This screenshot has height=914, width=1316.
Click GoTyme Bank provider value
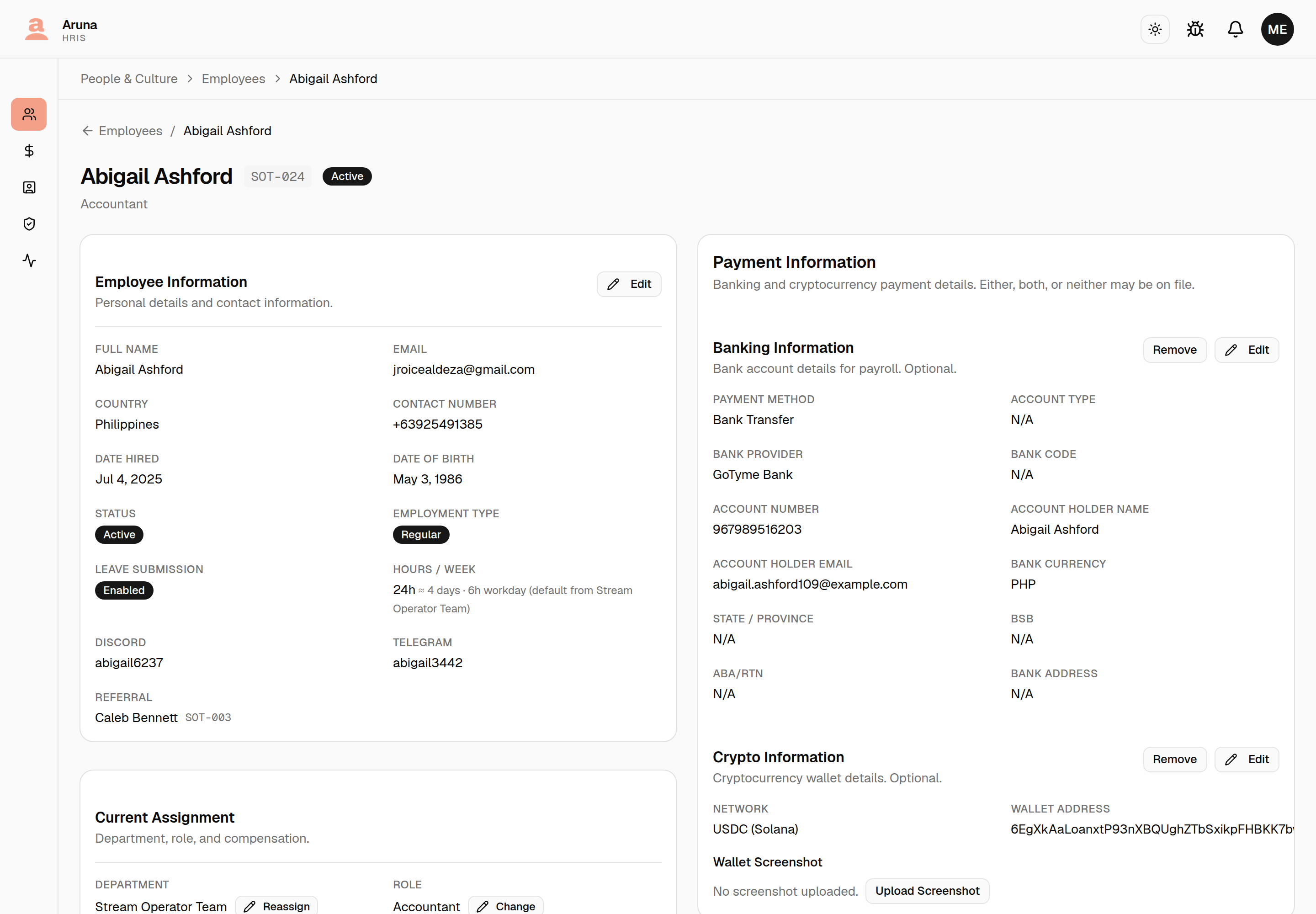click(x=753, y=475)
